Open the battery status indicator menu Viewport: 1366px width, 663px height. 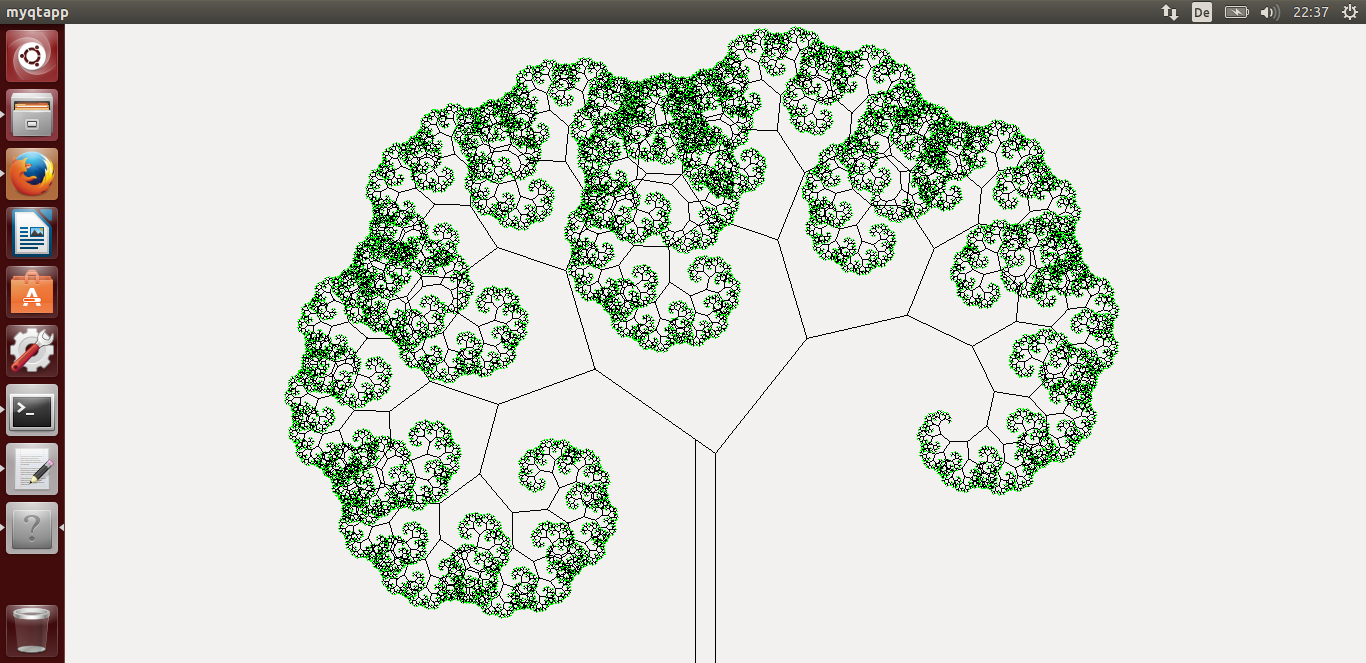point(1236,12)
